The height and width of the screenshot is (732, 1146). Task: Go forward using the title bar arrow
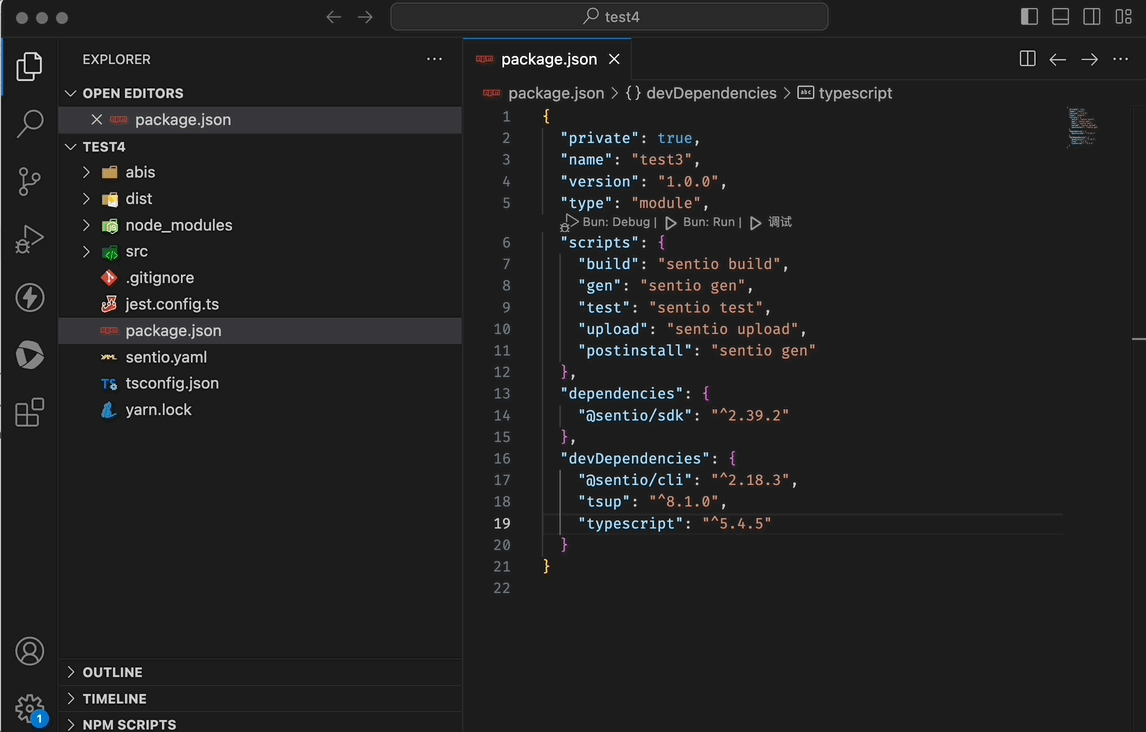point(365,17)
